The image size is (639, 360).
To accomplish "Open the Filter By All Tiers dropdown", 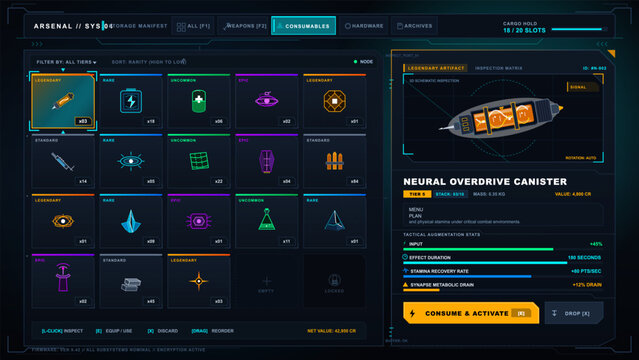I will 66,62.
